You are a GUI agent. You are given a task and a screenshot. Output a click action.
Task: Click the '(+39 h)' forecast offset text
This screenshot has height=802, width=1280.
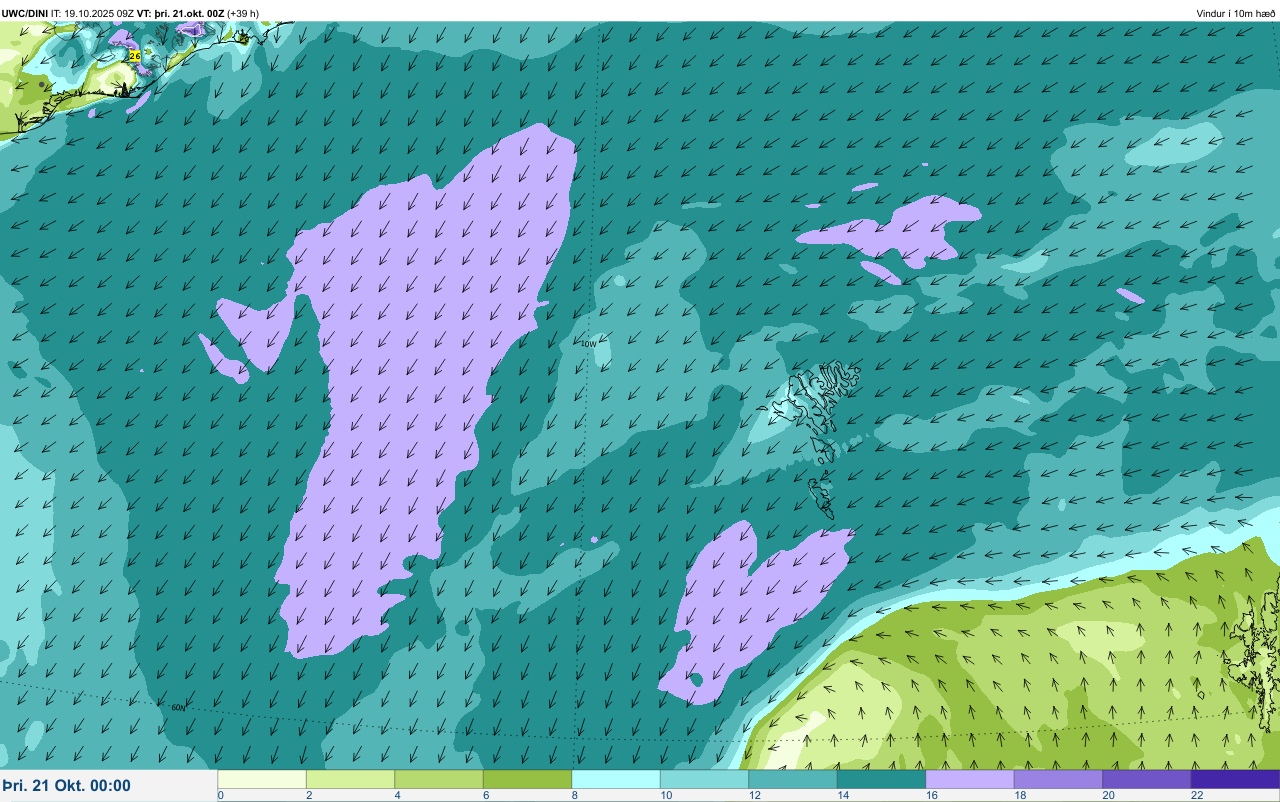[x=243, y=13]
